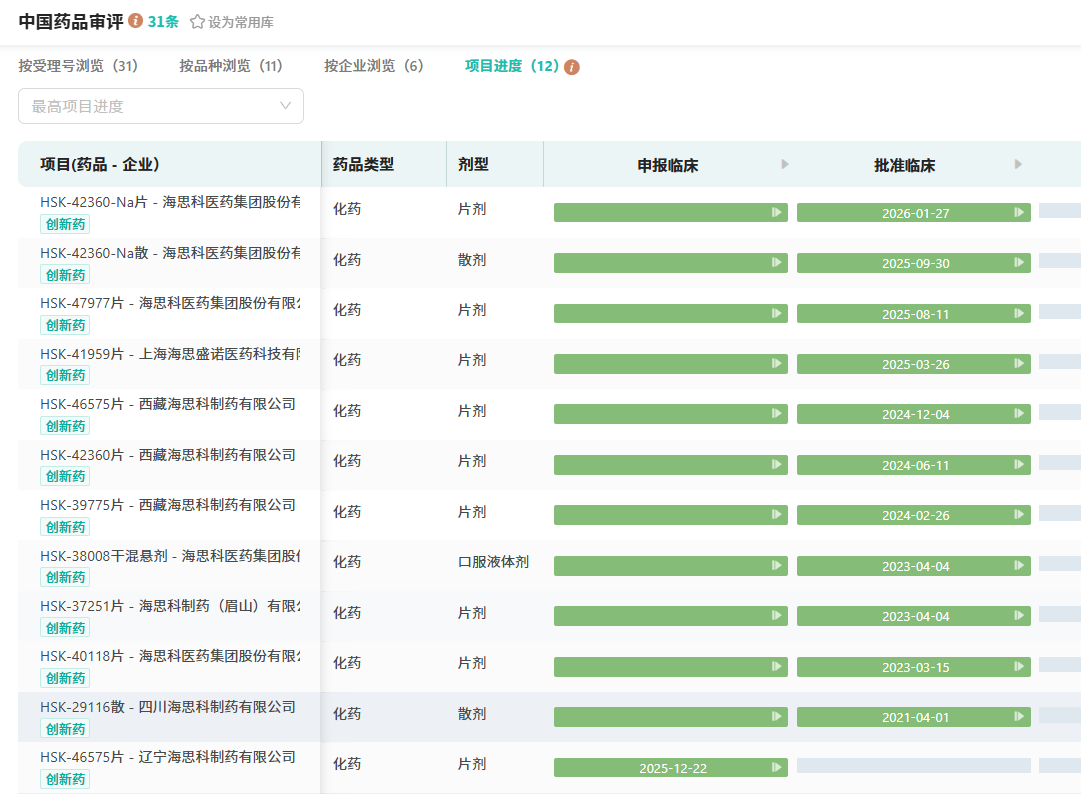Click arrow icon in 申报临床 column header
The image size is (1081, 806).
(x=785, y=164)
